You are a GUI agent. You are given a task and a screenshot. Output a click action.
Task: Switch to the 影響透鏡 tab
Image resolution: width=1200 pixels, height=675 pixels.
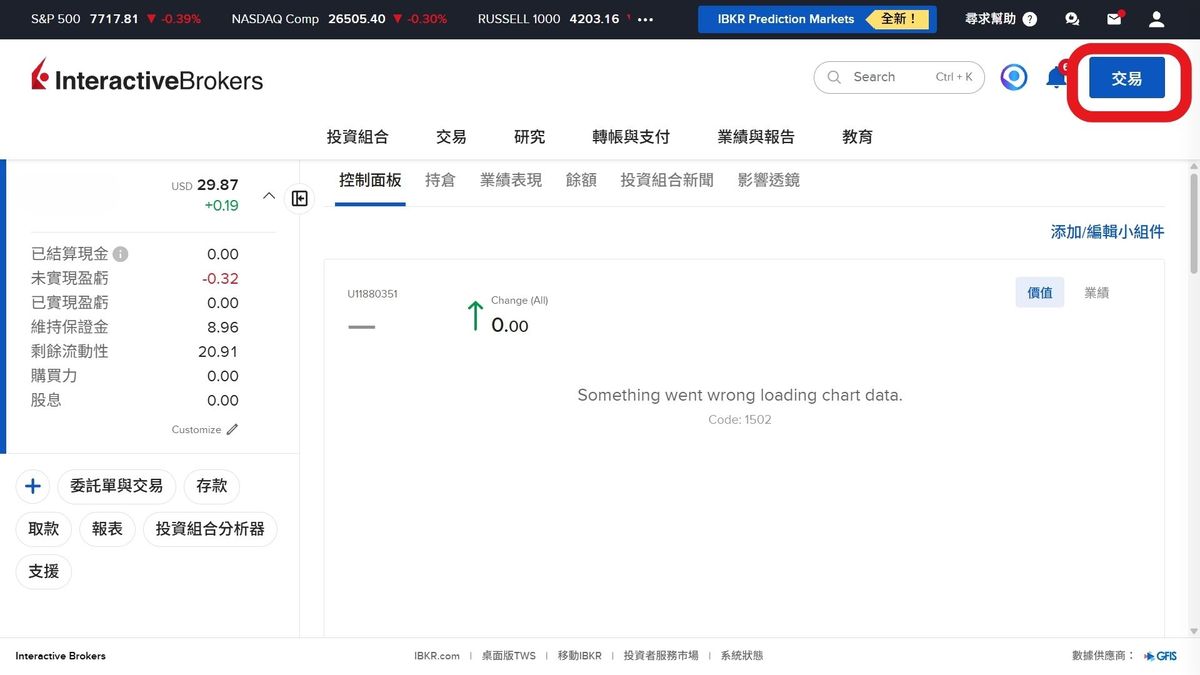click(769, 180)
